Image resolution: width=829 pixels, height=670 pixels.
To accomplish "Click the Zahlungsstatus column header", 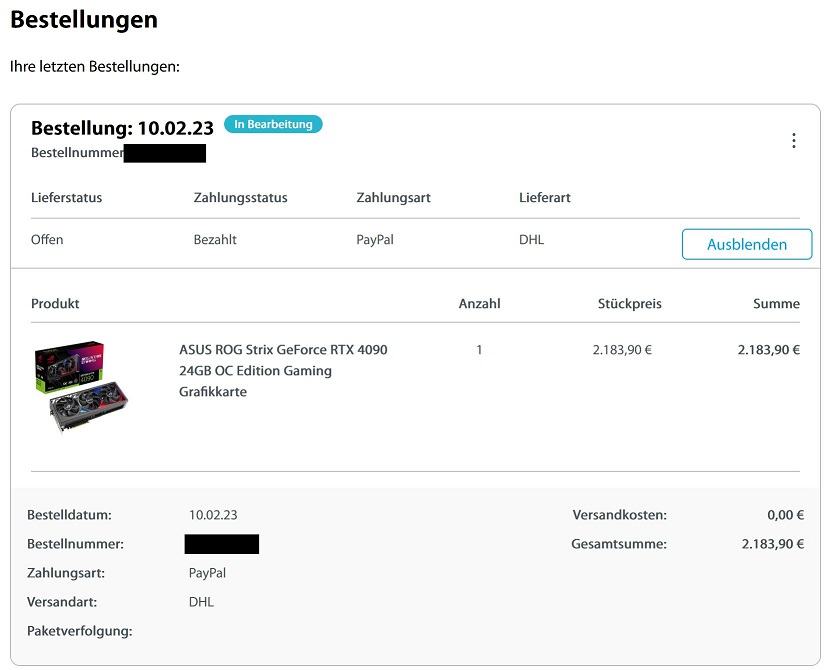I will tap(240, 198).
